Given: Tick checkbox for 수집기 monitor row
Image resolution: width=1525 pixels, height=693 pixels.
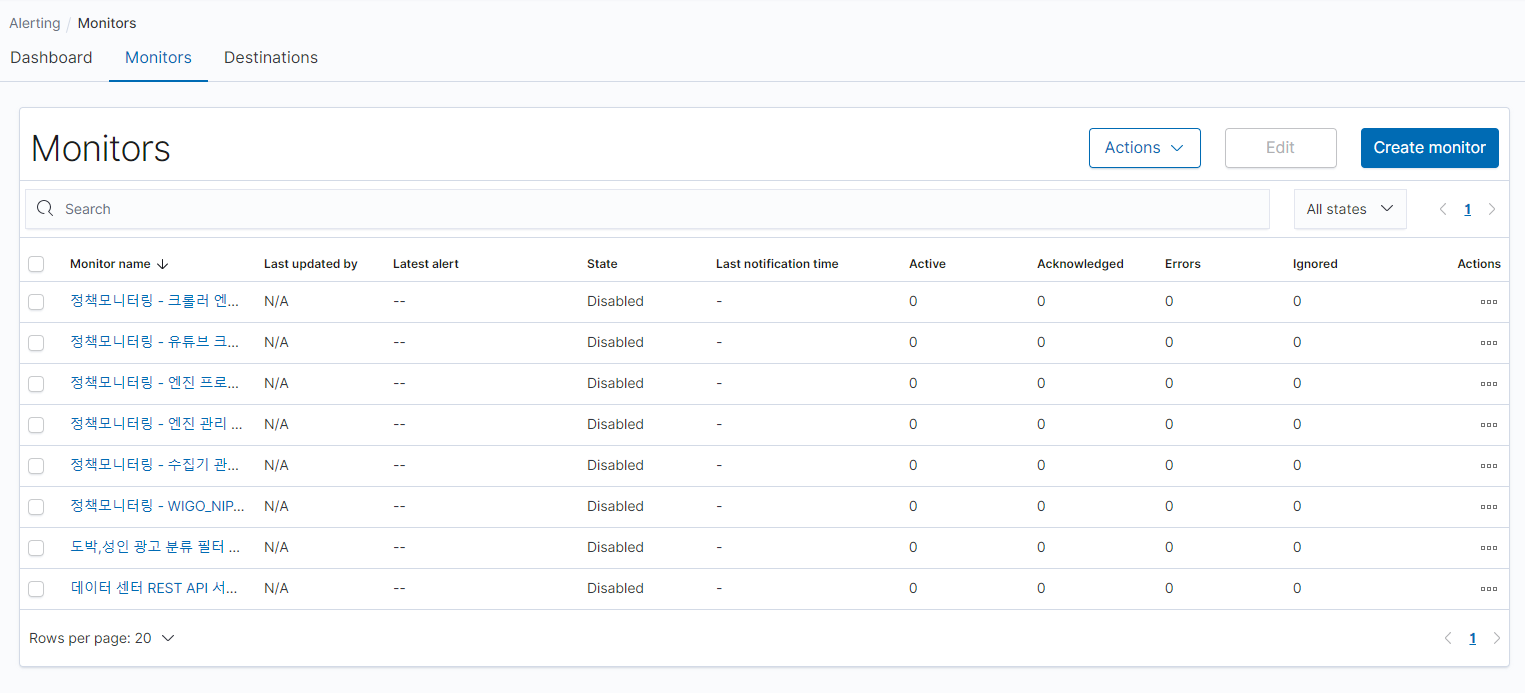Looking at the screenshot, I should coord(36,466).
